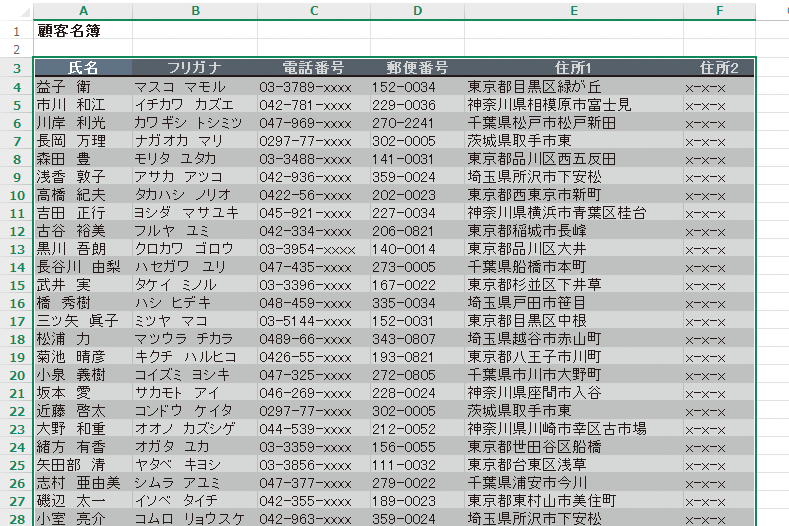Click the select-all corner triangle
This screenshot has height=526, width=789.
pyautogui.click(x=25, y=12)
